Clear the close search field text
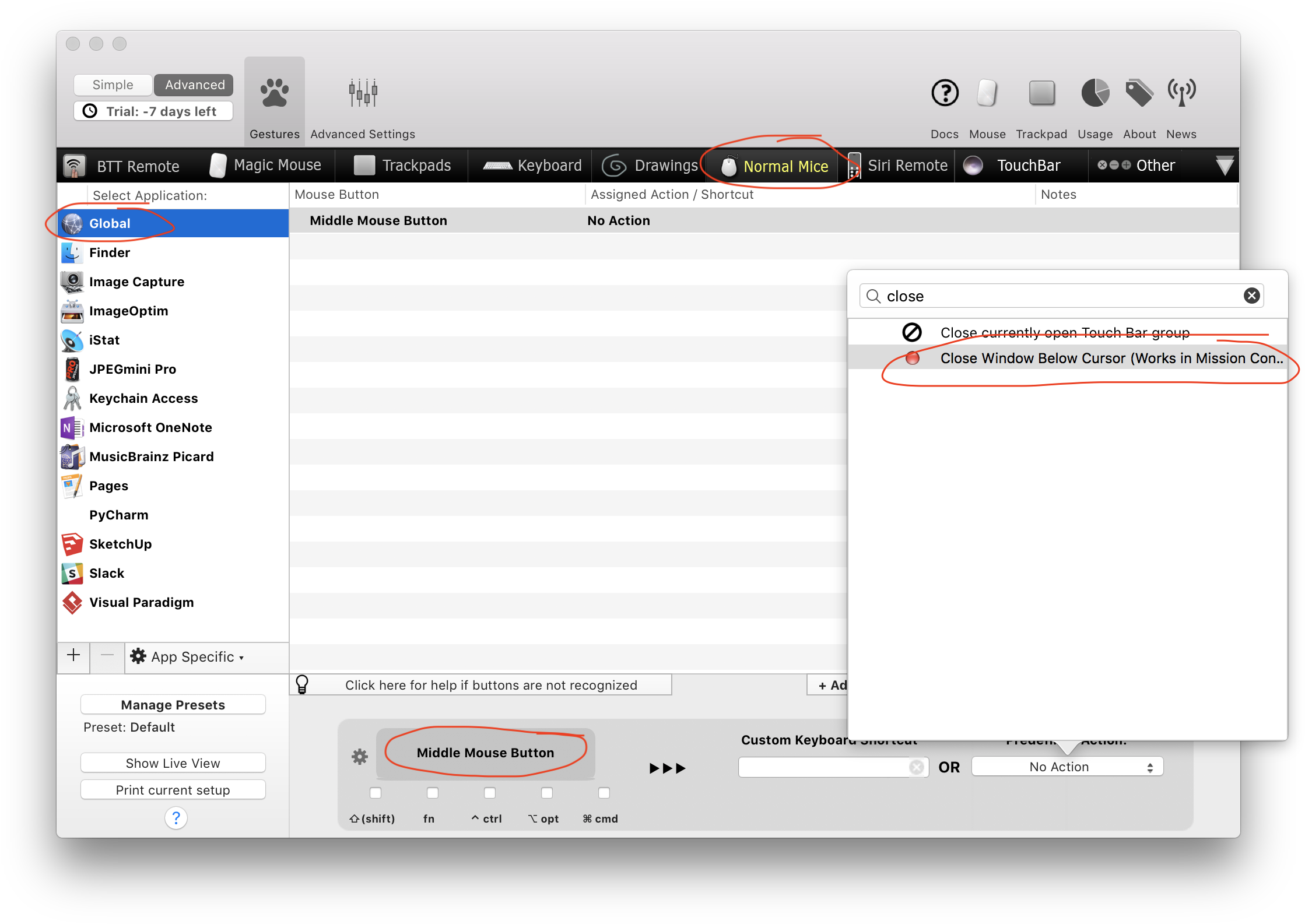 click(x=1251, y=296)
